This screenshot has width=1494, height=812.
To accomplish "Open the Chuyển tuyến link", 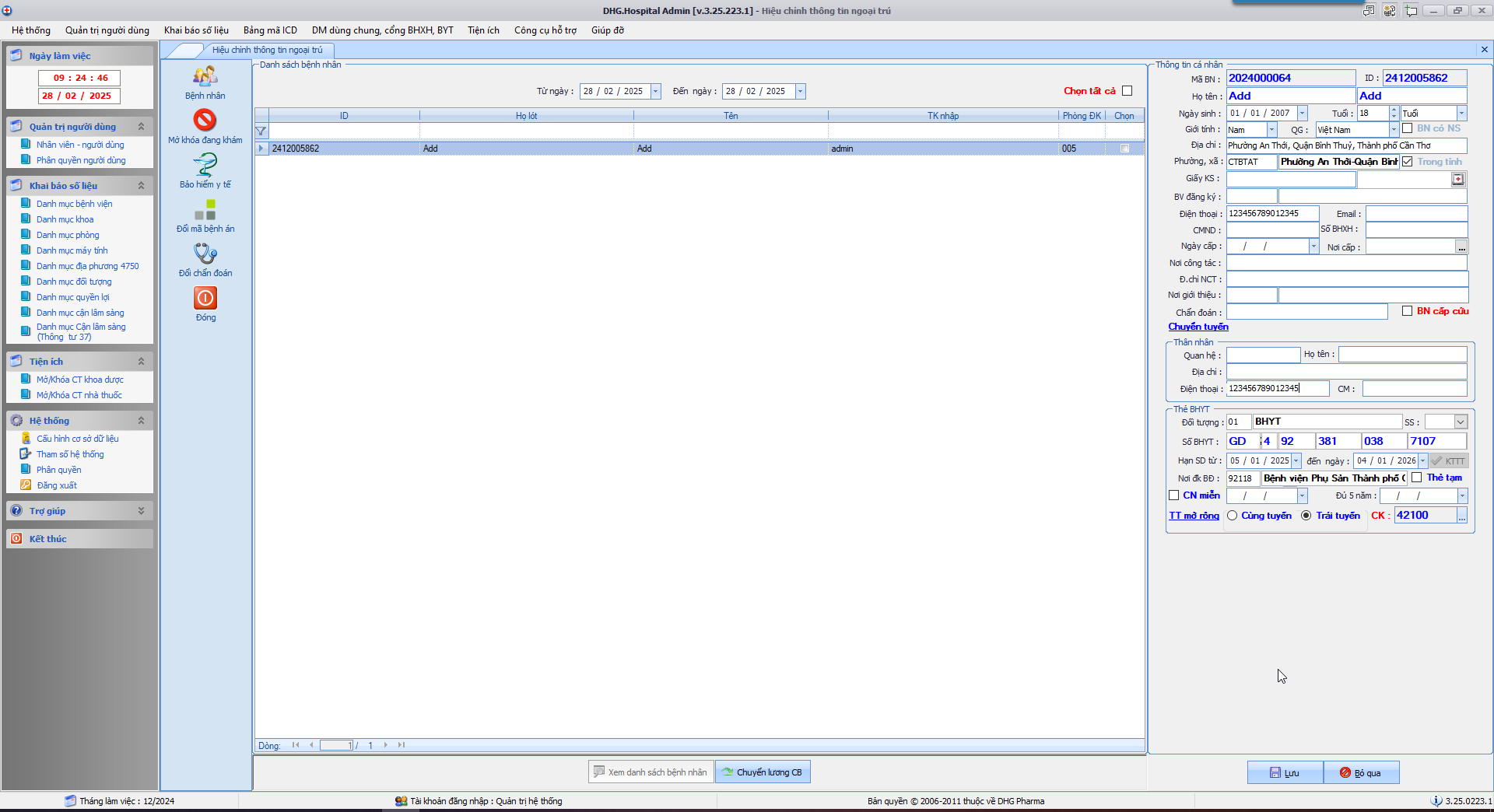I will tap(1198, 327).
